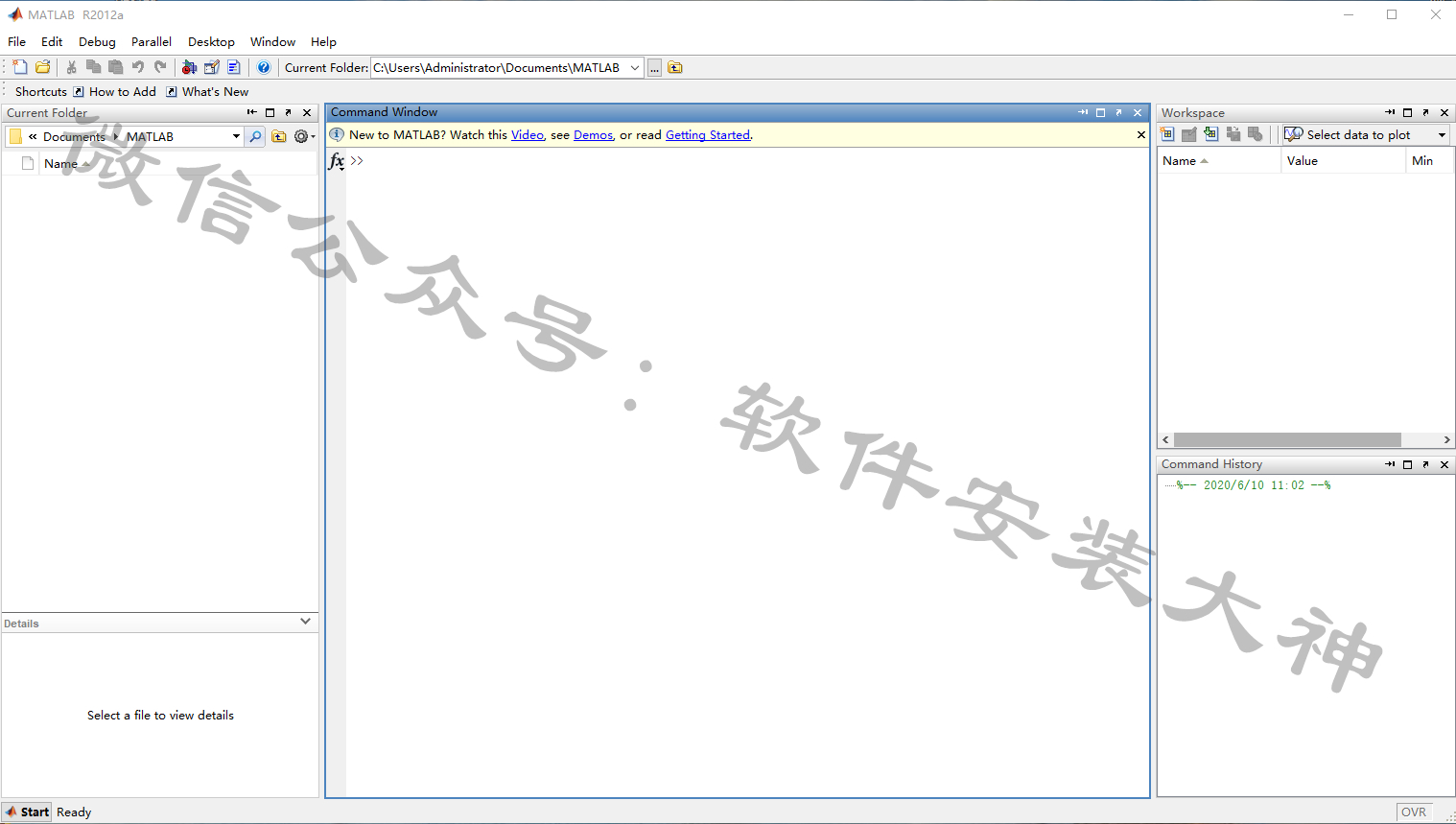
Task: Open the Window menu
Action: (272, 42)
